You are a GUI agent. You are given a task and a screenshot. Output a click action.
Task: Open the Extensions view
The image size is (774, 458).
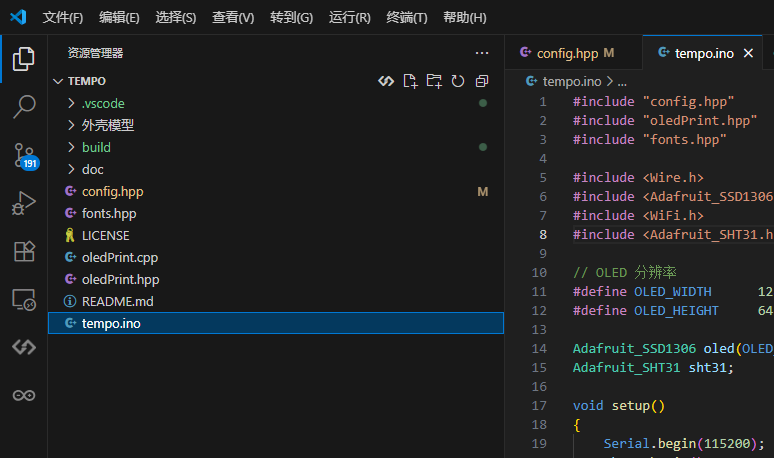pyautogui.click(x=24, y=251)
